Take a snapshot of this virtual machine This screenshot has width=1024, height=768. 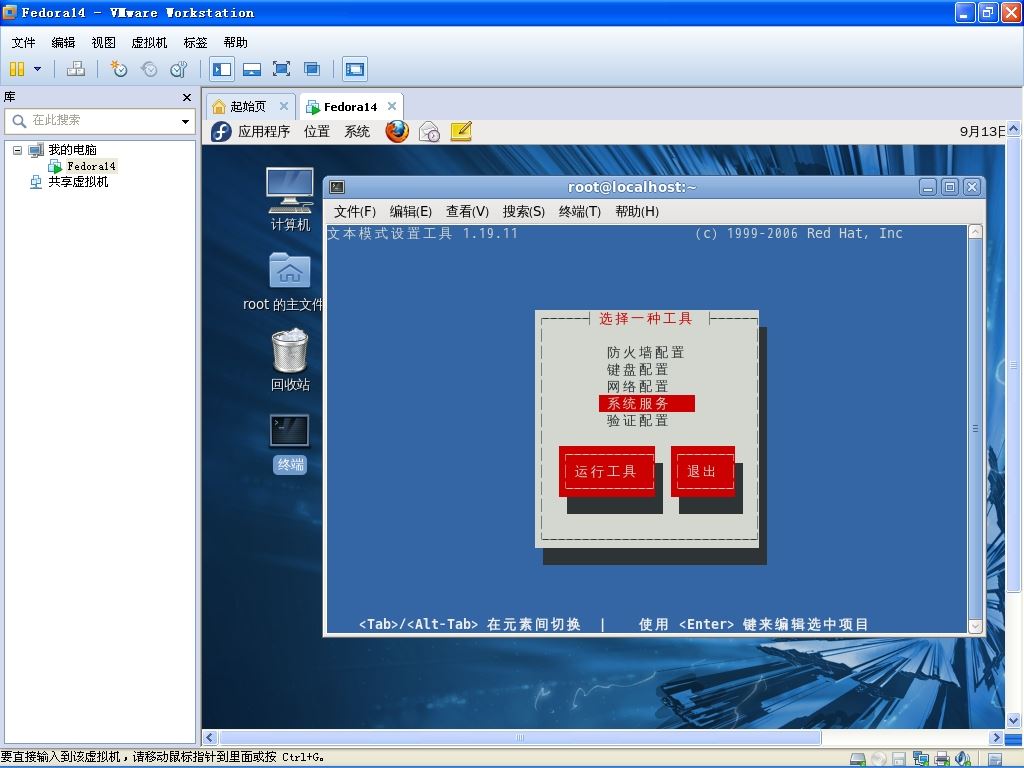[x=118, y=69]
